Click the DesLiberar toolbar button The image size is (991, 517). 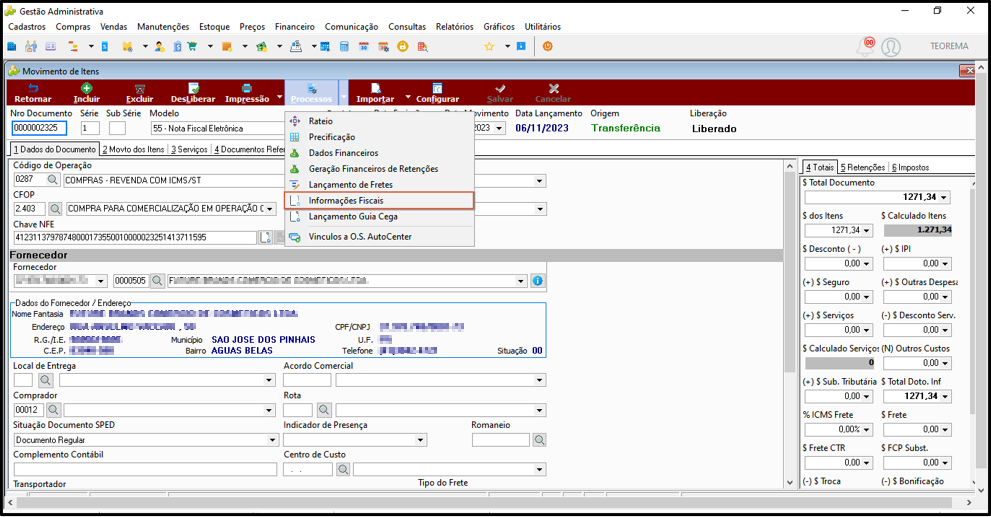pyautogui.click(x=193, y=93)
